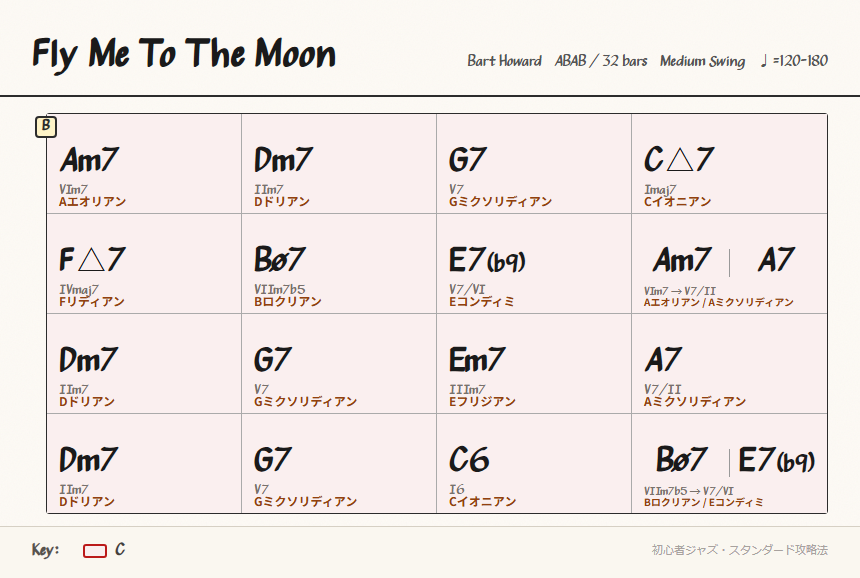Click the Aエオリアン scale label
Viewport: 860px width, 578px height.
click(93, 202)
